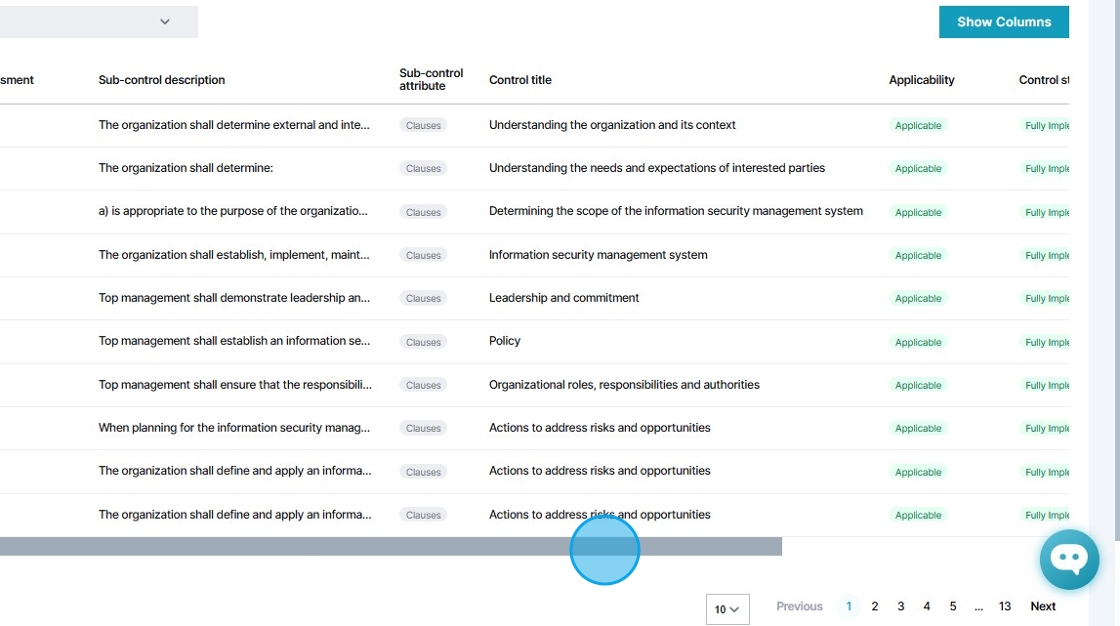
Task: Jump to last page 13
Action: tap(1004, 606)
